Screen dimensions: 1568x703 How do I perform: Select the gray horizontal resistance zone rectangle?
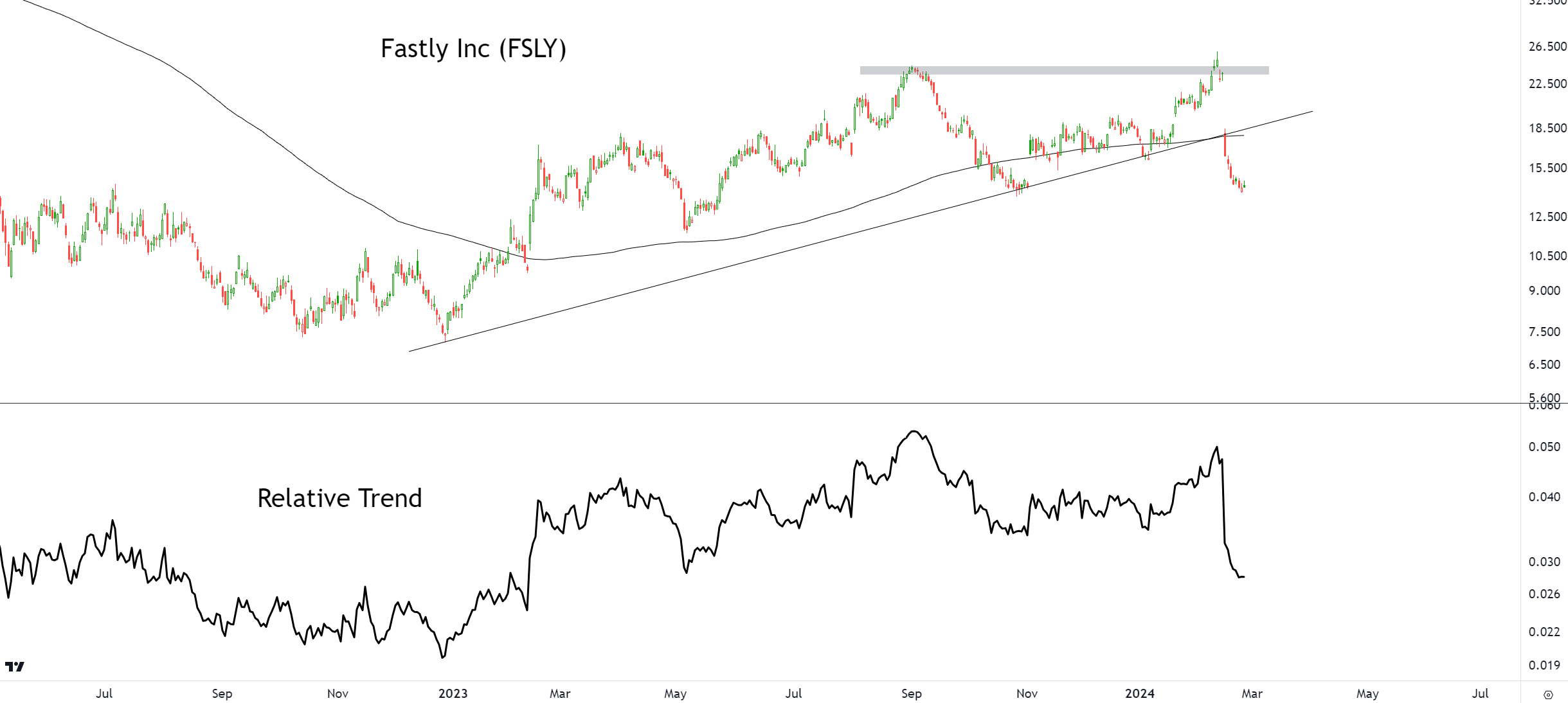click(x=1064, y=70)
